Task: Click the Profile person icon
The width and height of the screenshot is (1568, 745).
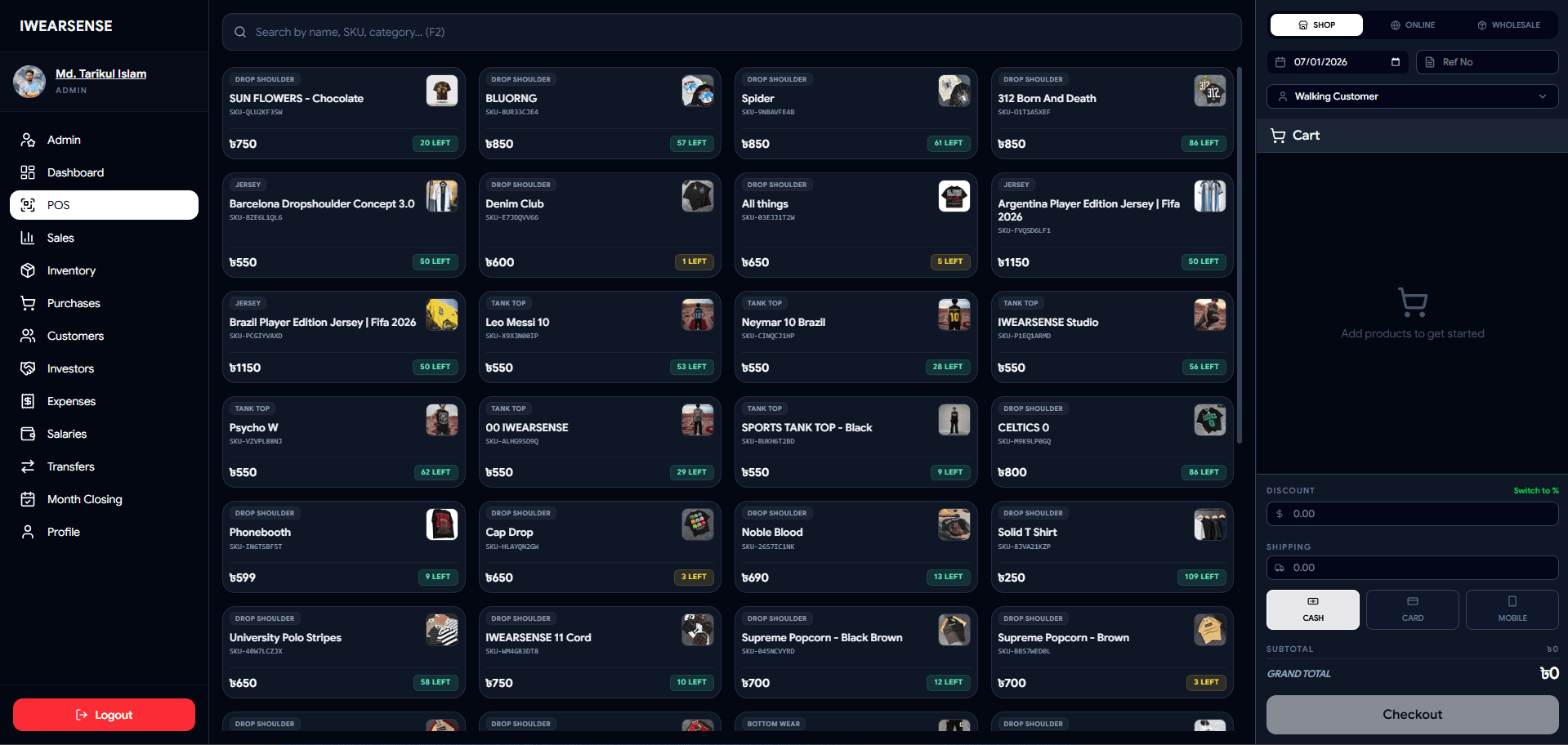Action: click(x=28, y=532)
